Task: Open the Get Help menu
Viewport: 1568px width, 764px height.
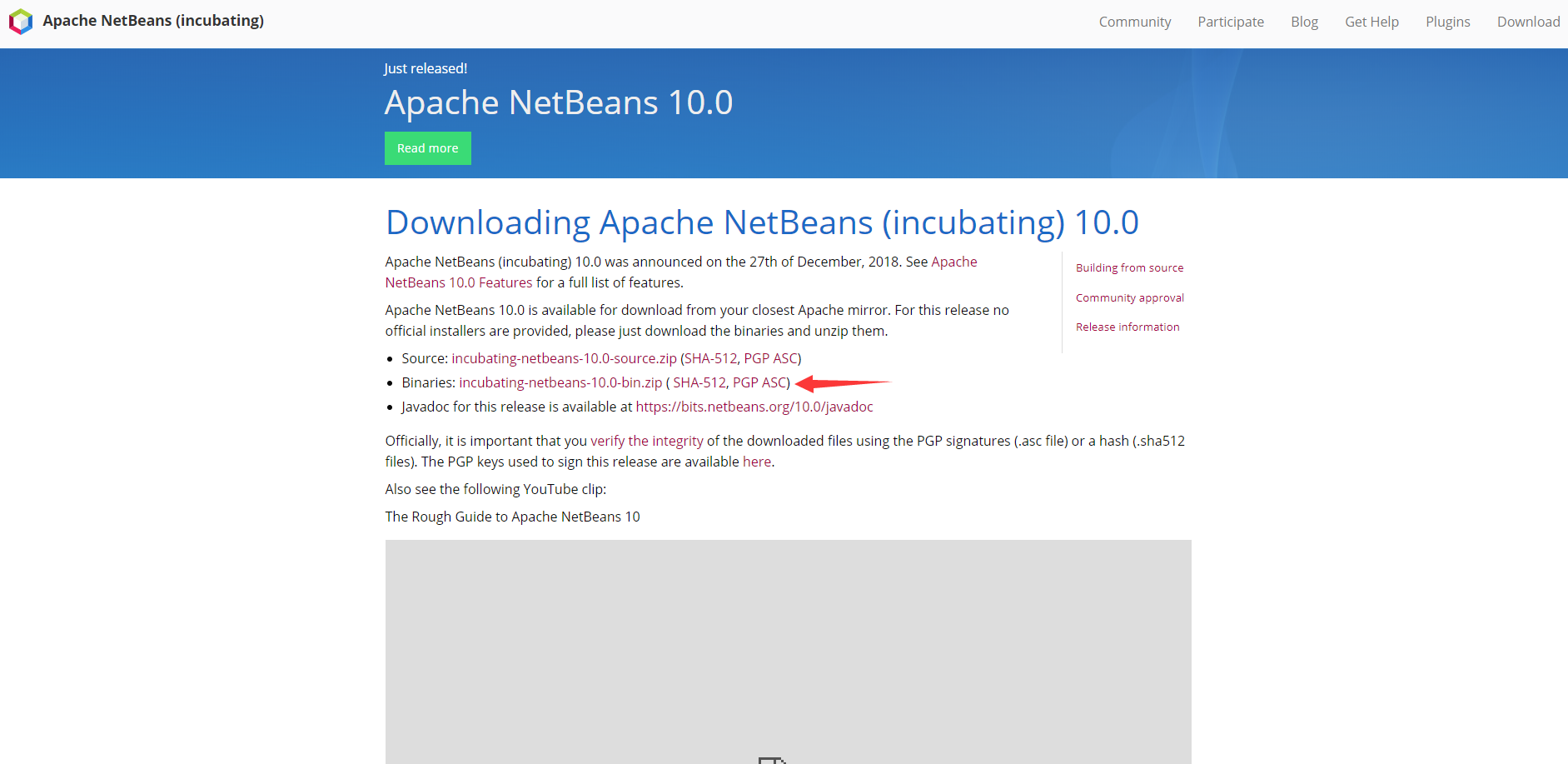Action: (x=1371, y=22)
